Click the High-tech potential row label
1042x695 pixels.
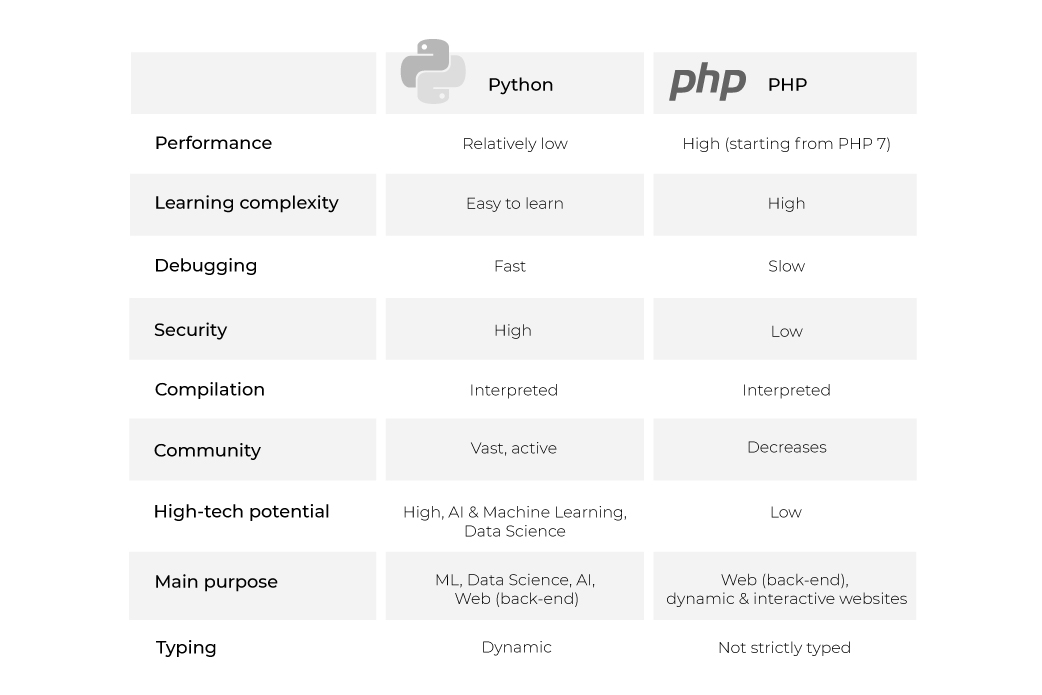tap(241, 512)
